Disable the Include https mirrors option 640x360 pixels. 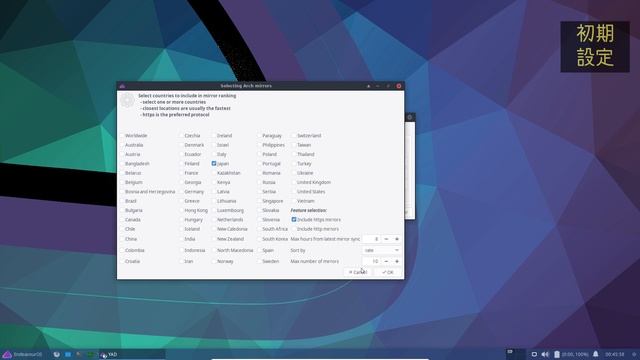click(293, 220)
